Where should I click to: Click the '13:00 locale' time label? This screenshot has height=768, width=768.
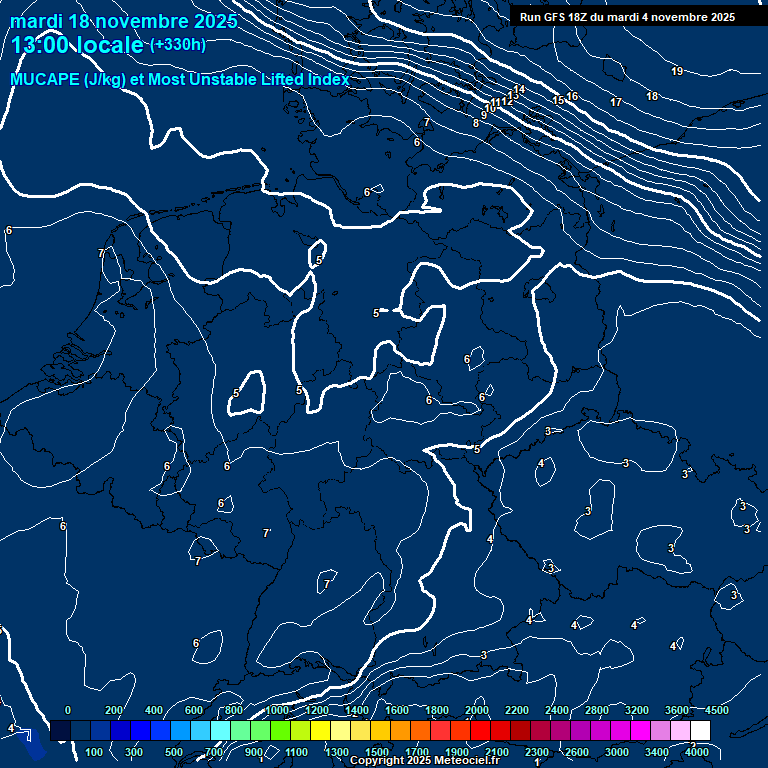pyautogui.click(x=77, y=45)
